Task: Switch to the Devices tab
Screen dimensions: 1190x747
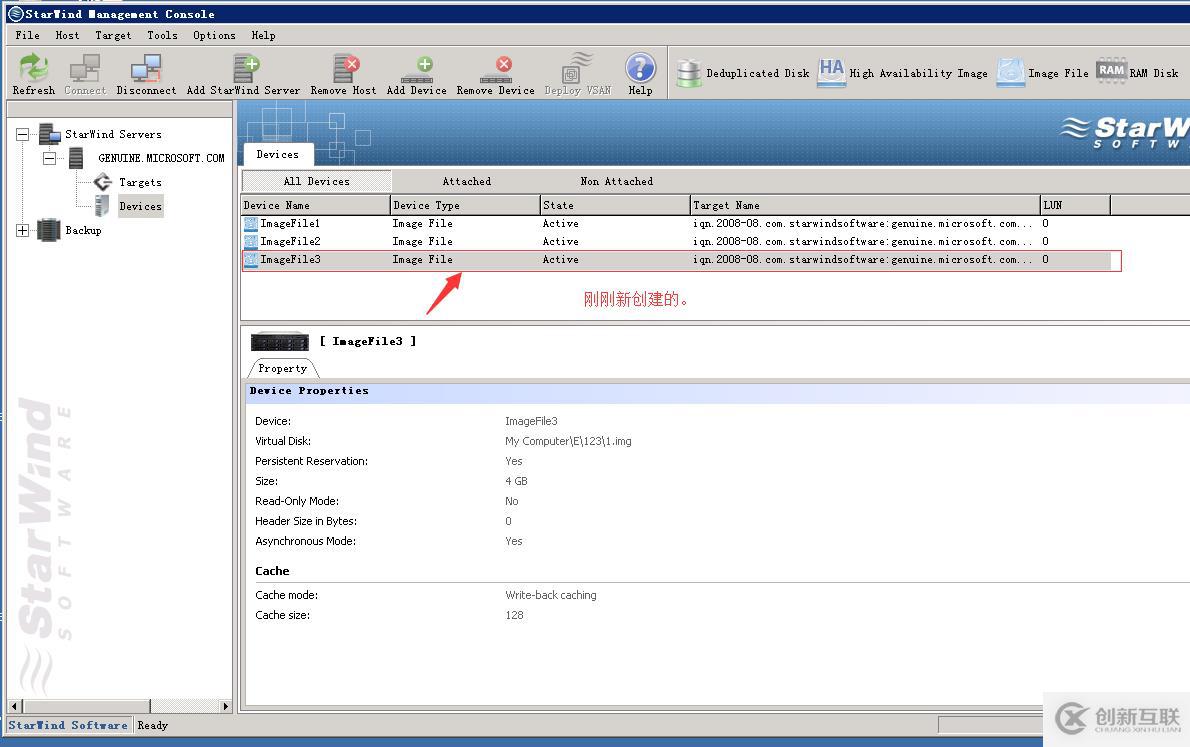Action: [x=278, y=154]
